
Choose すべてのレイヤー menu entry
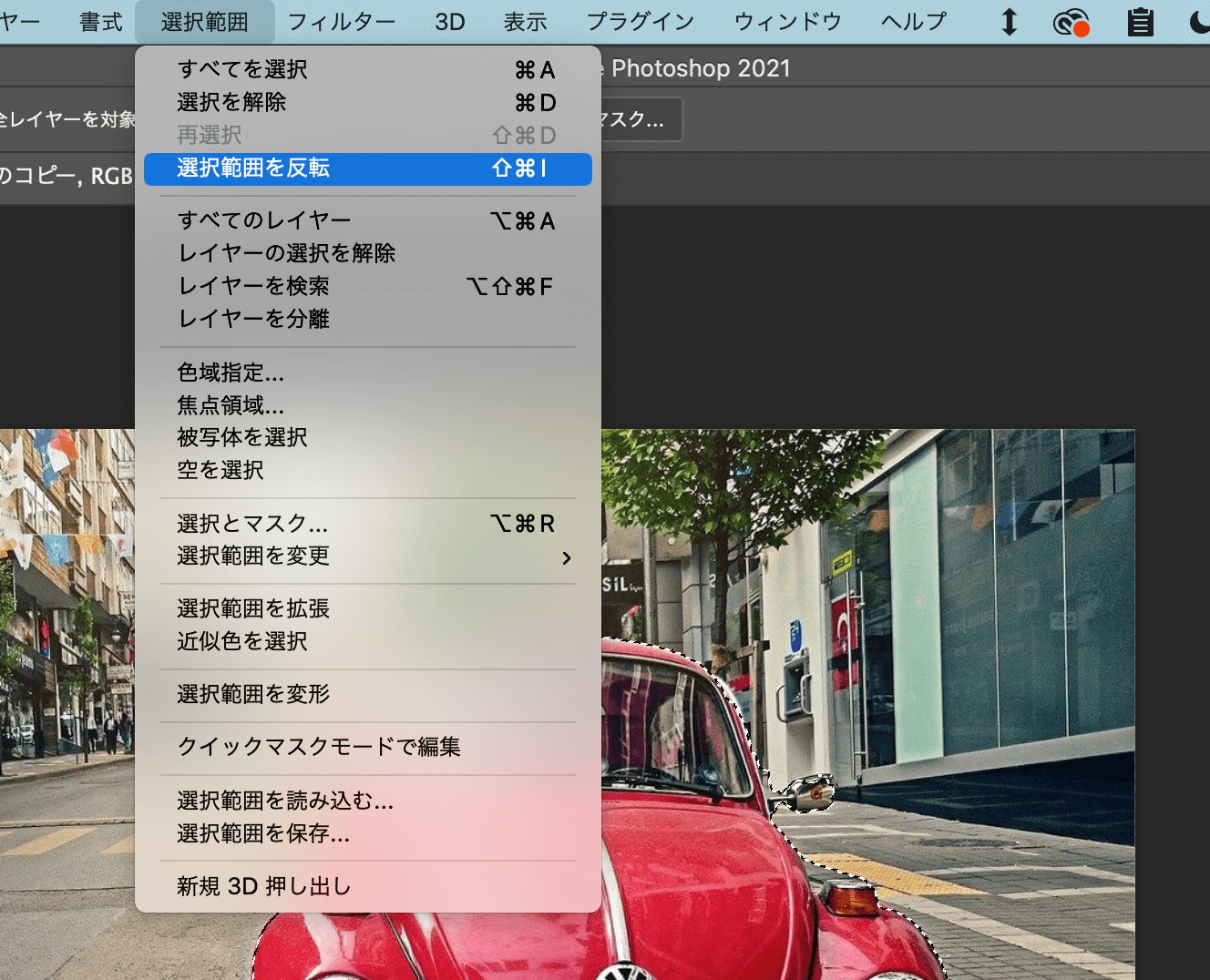click(368, 220)
